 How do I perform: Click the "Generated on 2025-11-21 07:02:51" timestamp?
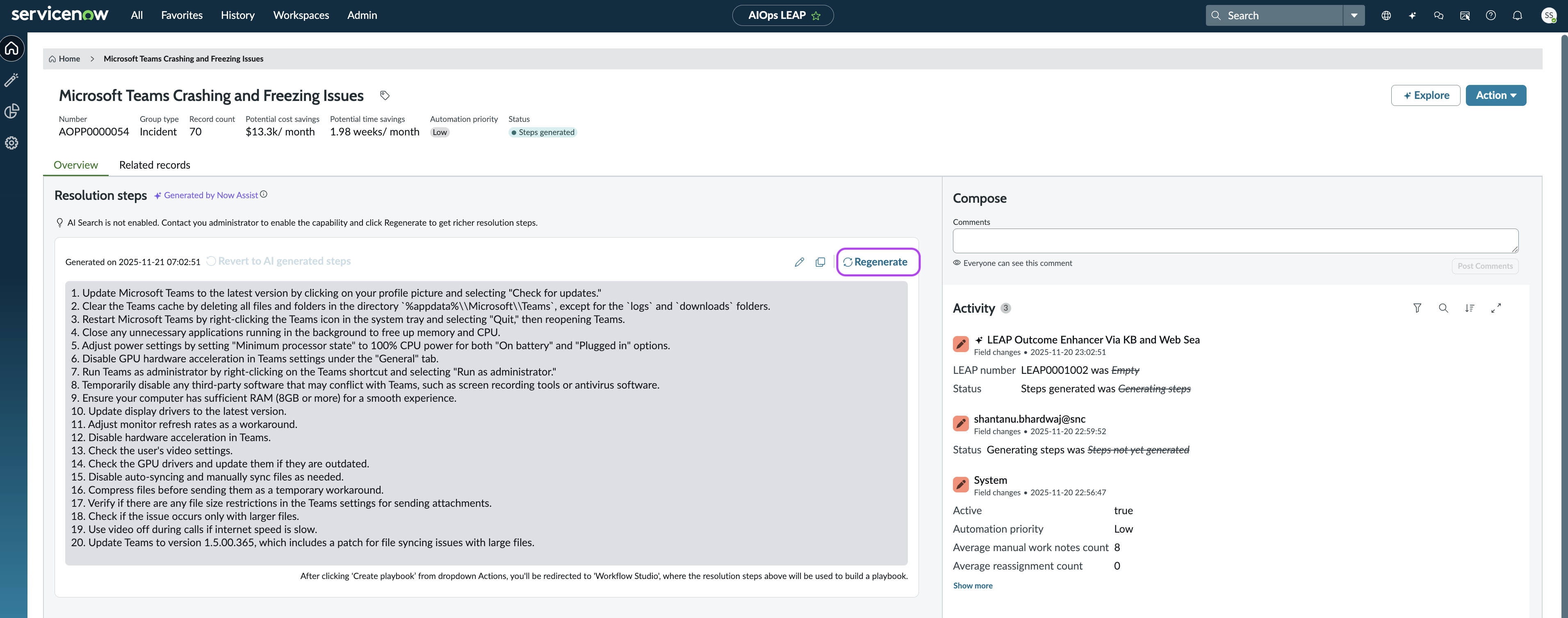tap(133, 262)
